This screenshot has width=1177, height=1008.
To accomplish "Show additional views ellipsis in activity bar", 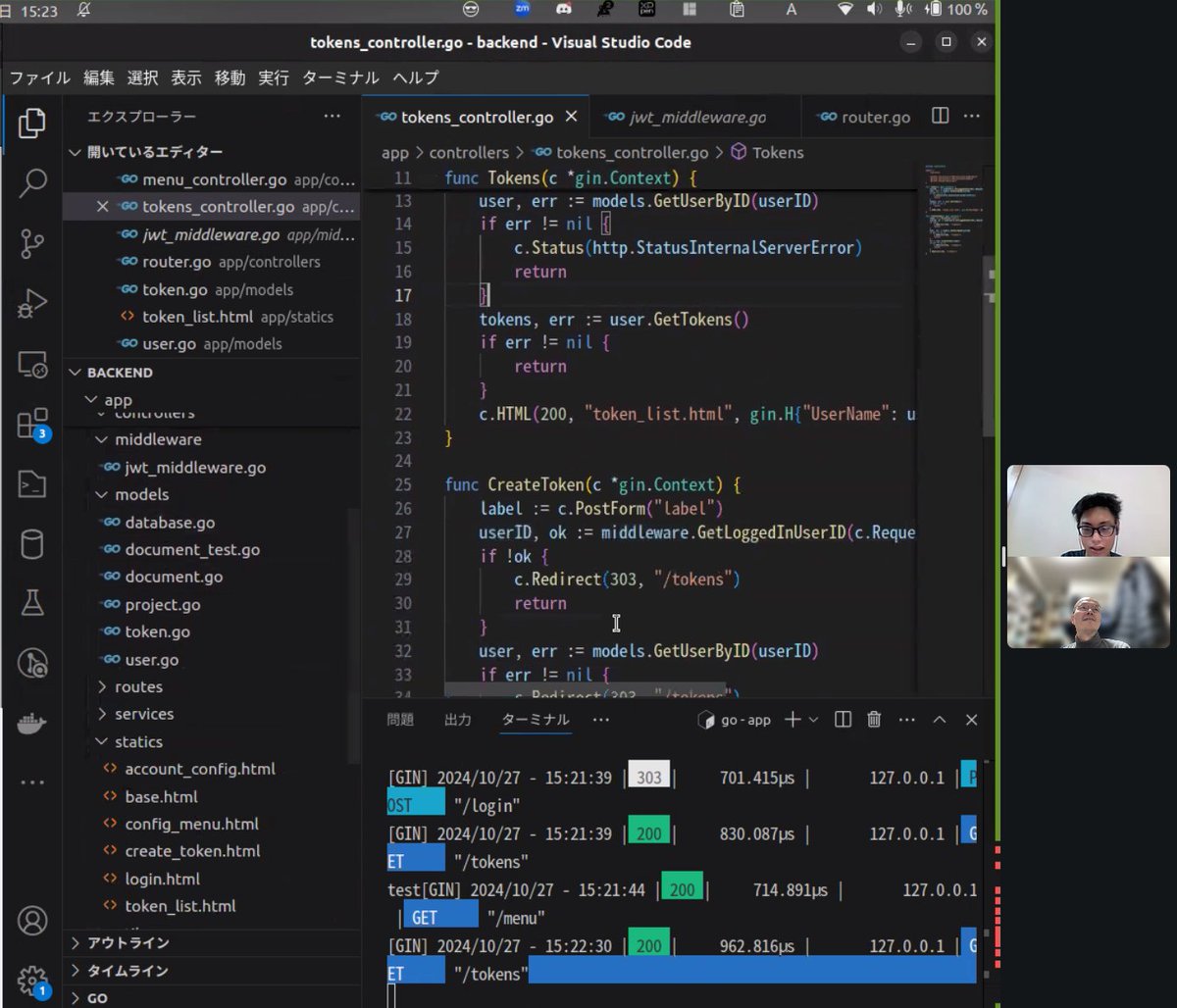I will click(32, 782).
